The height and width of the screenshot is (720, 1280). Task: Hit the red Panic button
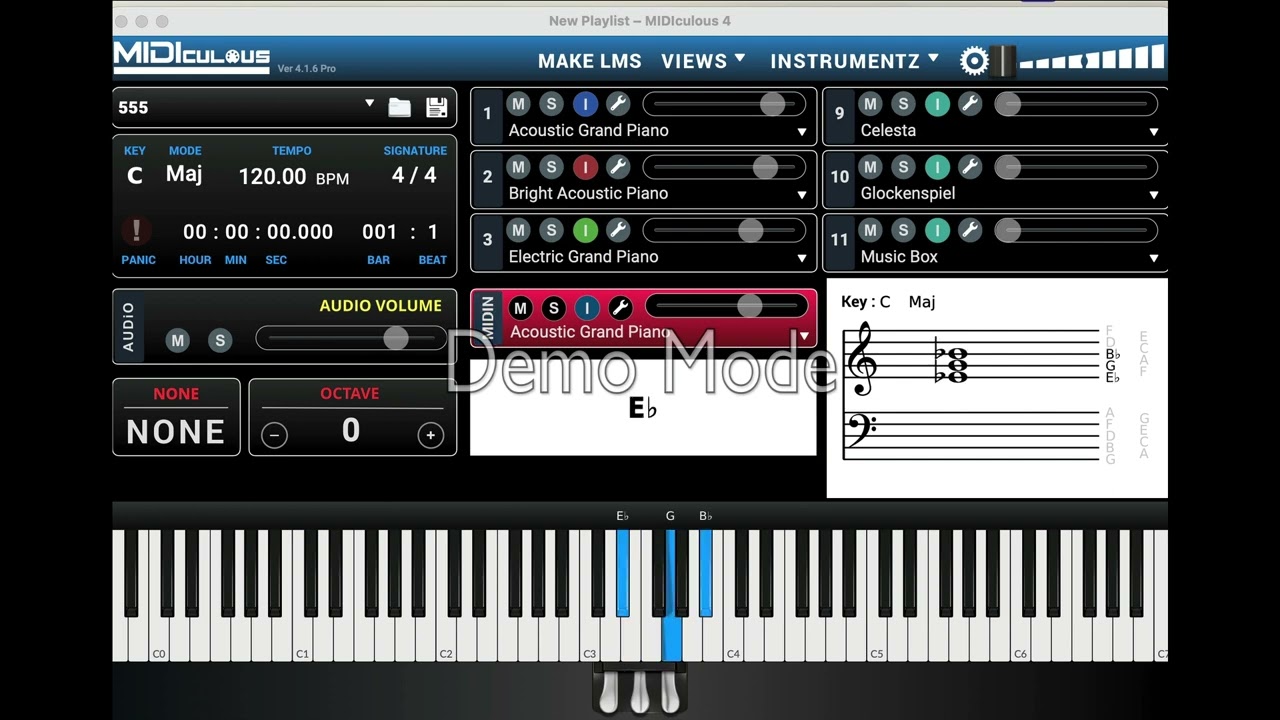[136, 231]
